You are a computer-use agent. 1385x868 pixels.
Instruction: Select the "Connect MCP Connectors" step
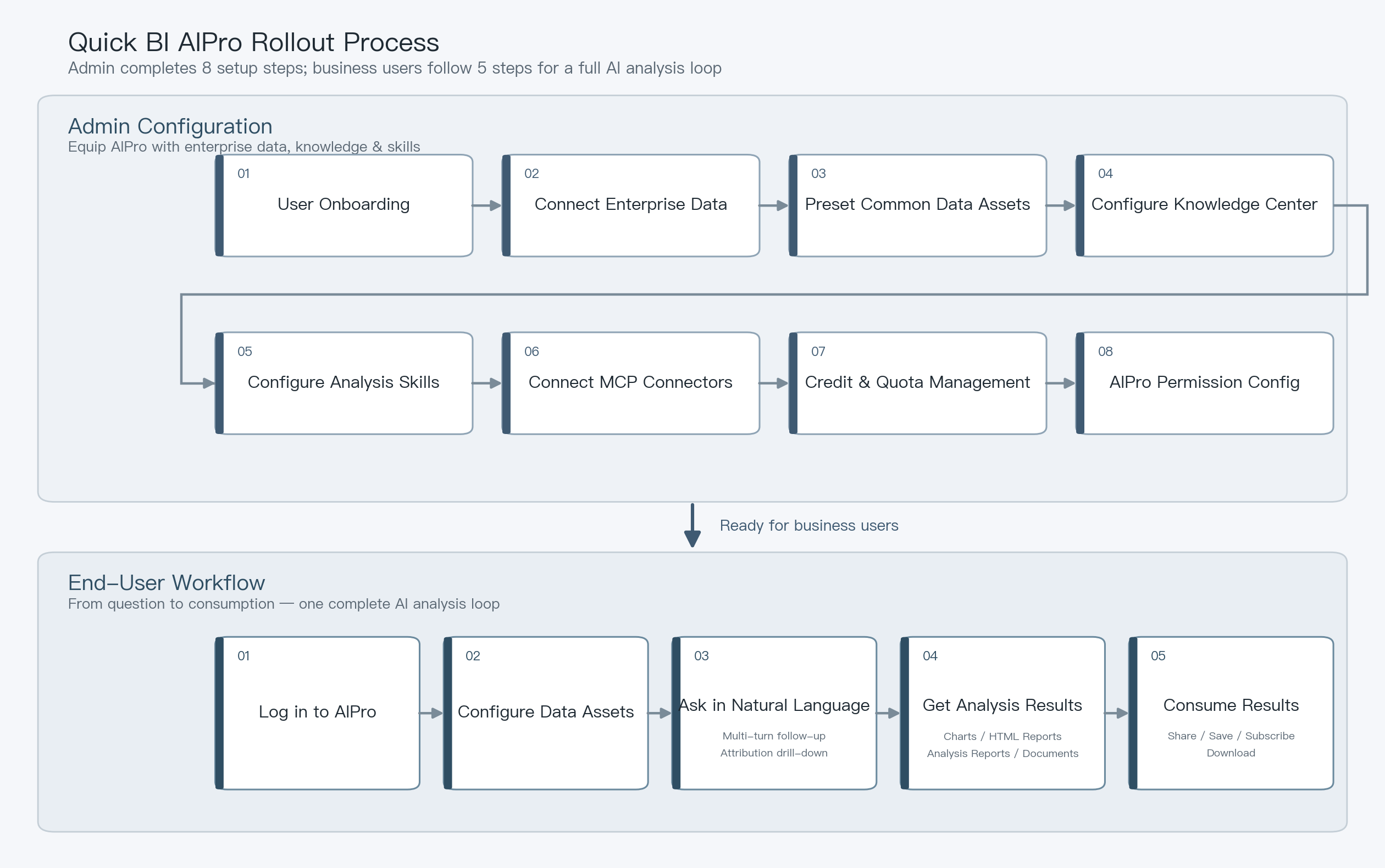click(x=630, y=383)
